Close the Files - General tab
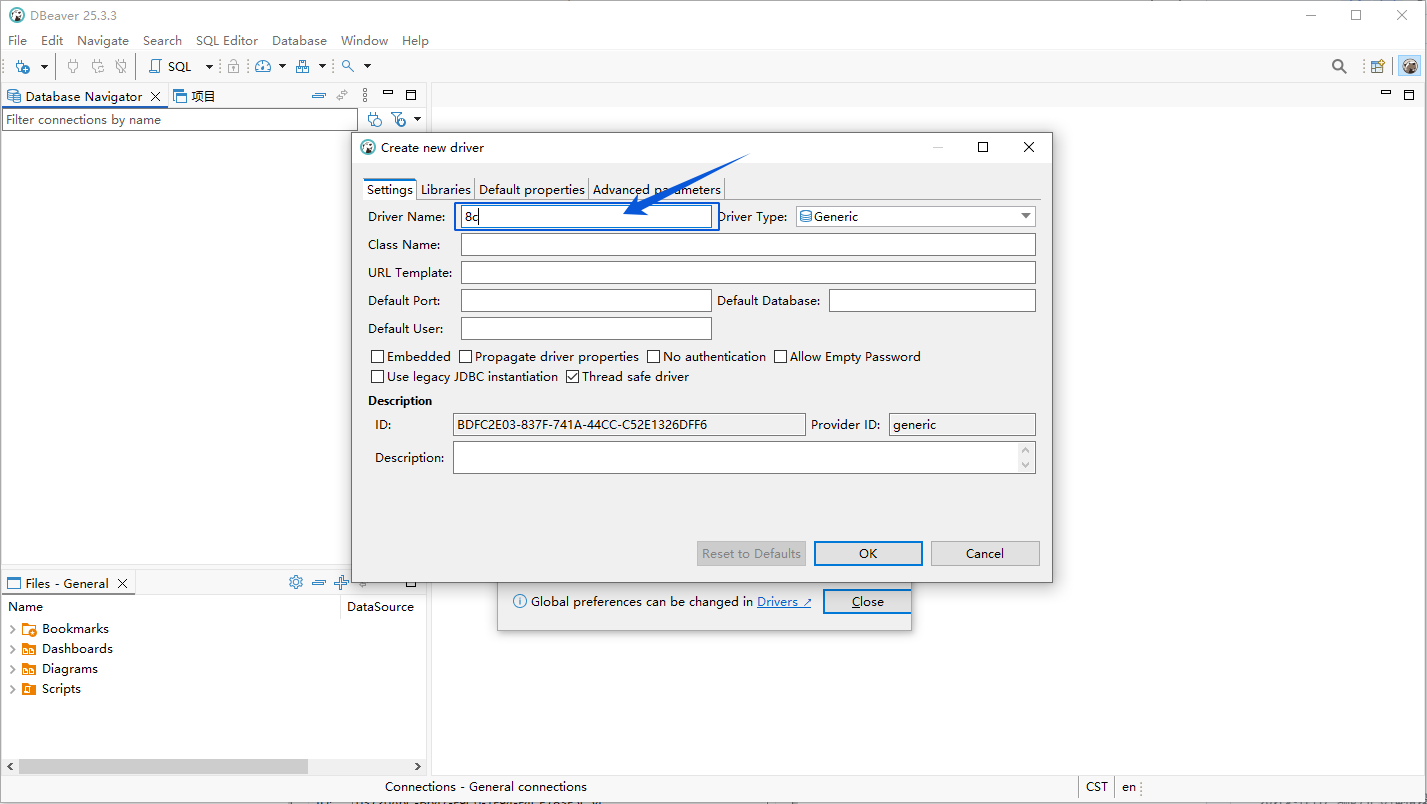 (x=123, y=584)
